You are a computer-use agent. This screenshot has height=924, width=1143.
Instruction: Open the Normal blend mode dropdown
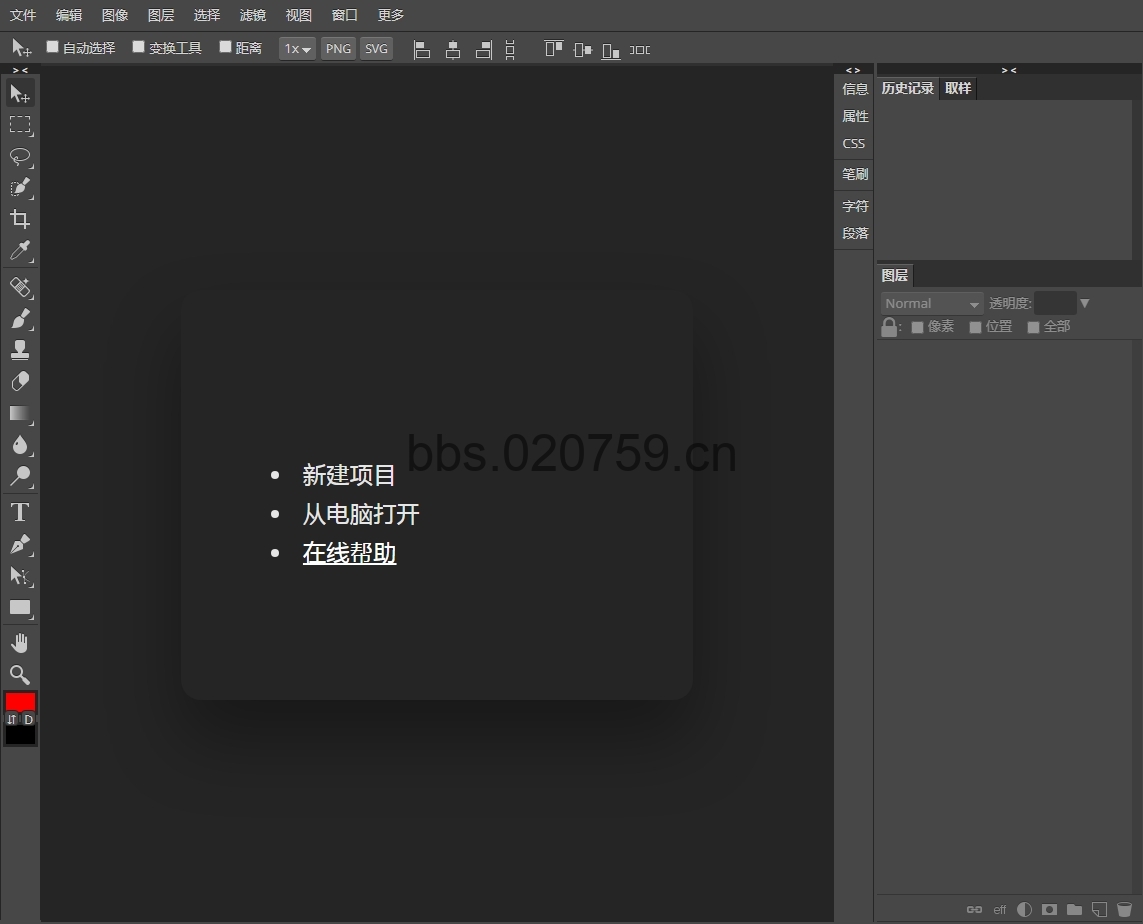point(932,304)
